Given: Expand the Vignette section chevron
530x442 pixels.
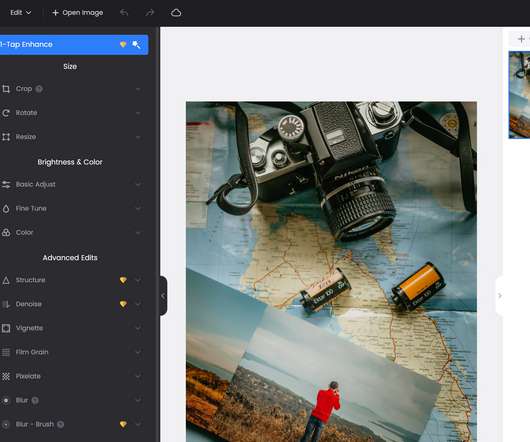Looking at the screenshot, I should 138,328.
